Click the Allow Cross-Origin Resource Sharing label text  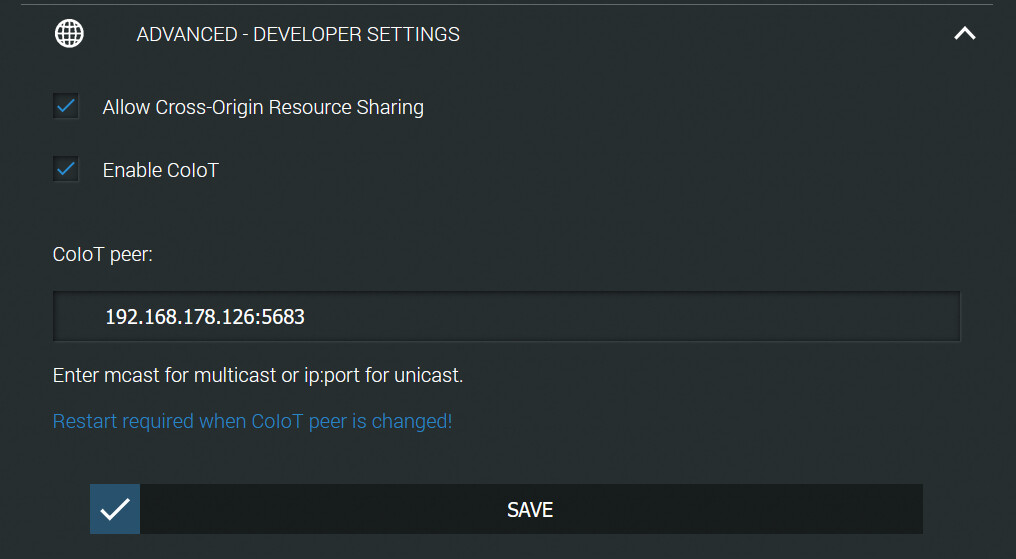263,107
